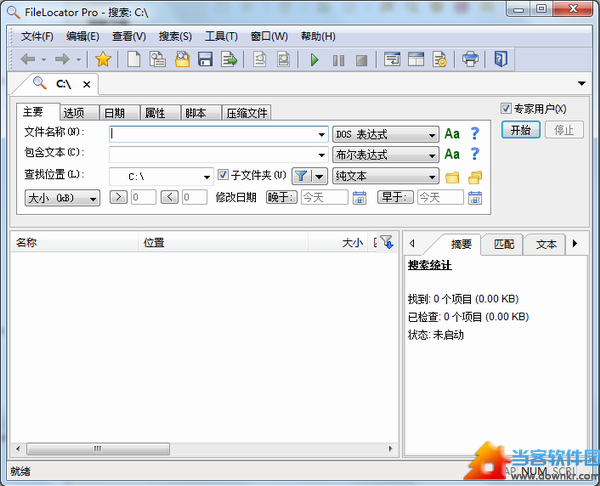Toggle the table layout view icon
This screenshot has height=486, width=600.
[416, 59]
